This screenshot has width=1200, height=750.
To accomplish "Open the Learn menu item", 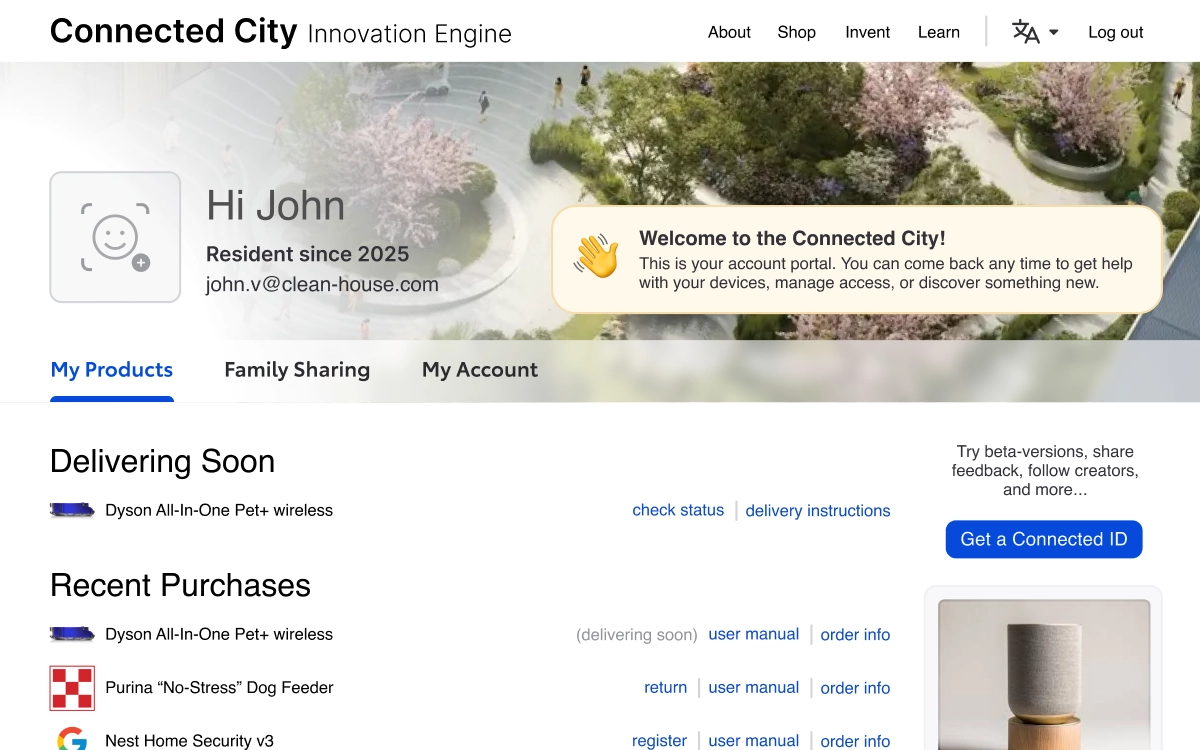I will coord(939,32).
